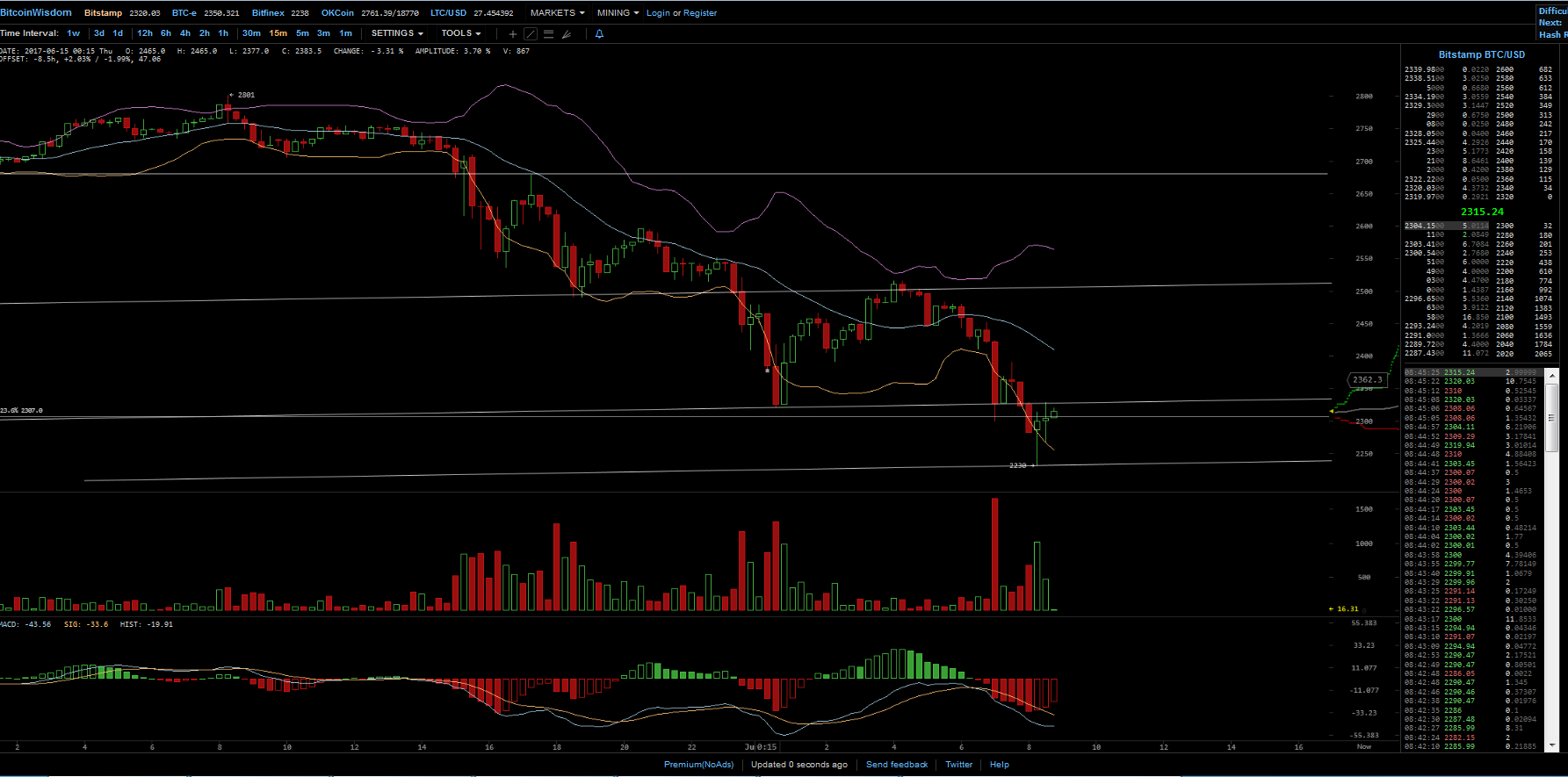1568x777 pixels.
Task: Click the Updated 0 seconds ago status
Action: coord(799,765)
